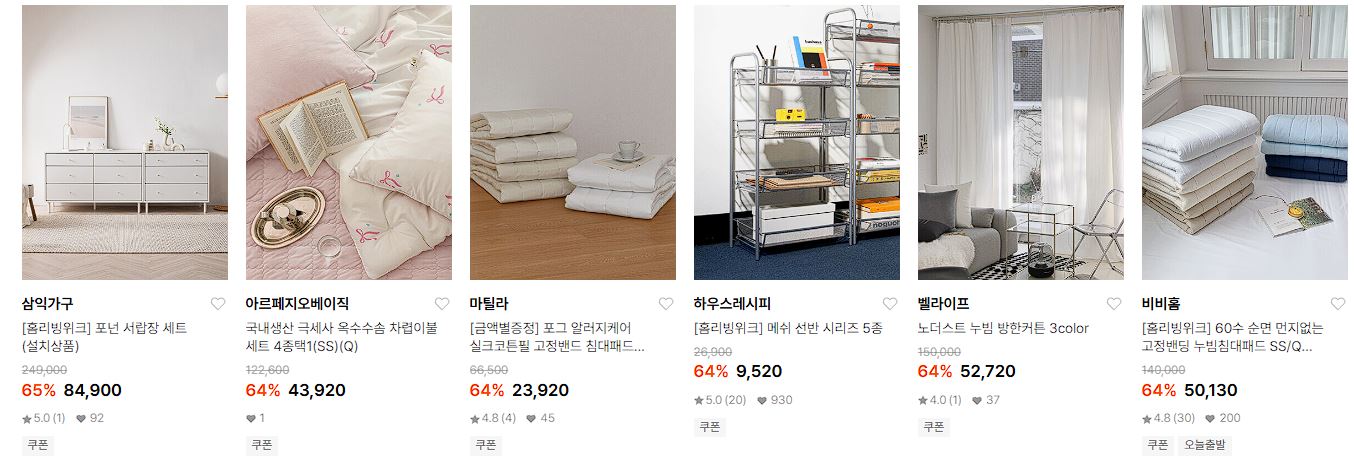The height and width of the screenshot is (466, 1354).
Task: Click 쿠폰 badge under 삼익가구 item
Action: click(38, 445)
